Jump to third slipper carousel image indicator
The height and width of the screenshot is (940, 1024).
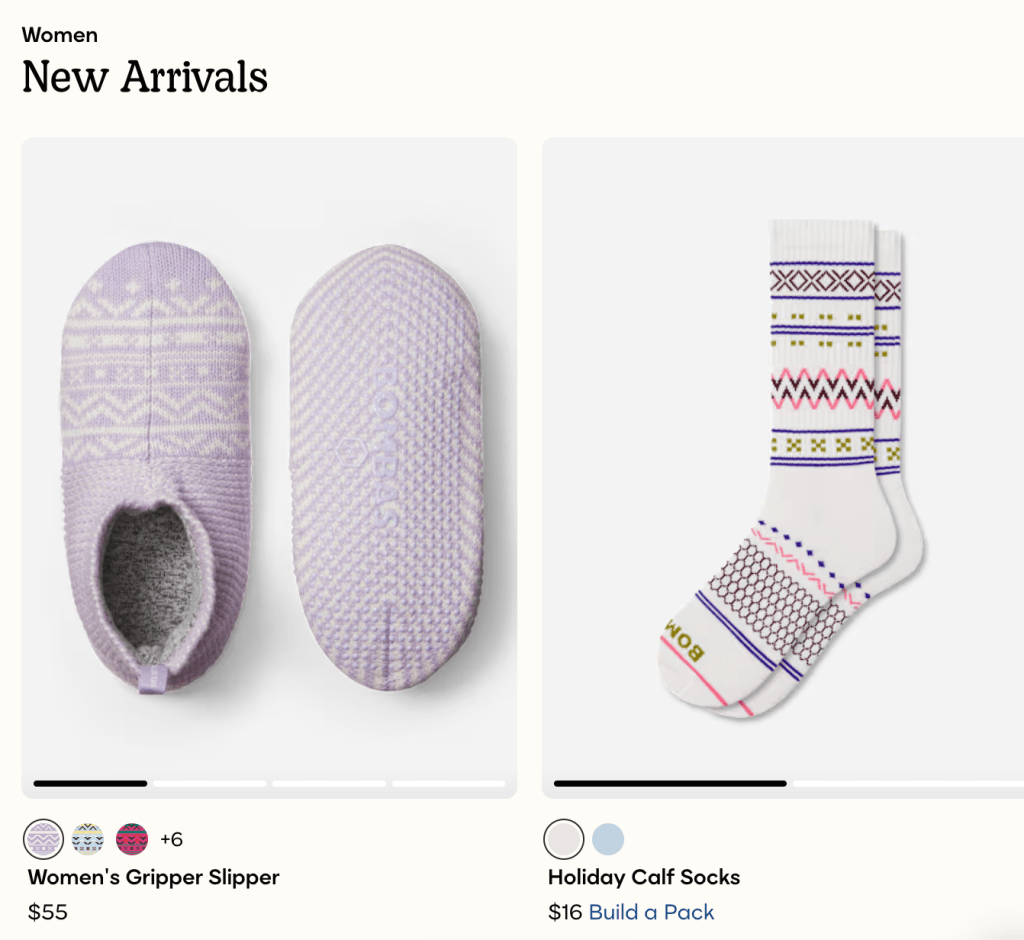(x=329, y=783)
